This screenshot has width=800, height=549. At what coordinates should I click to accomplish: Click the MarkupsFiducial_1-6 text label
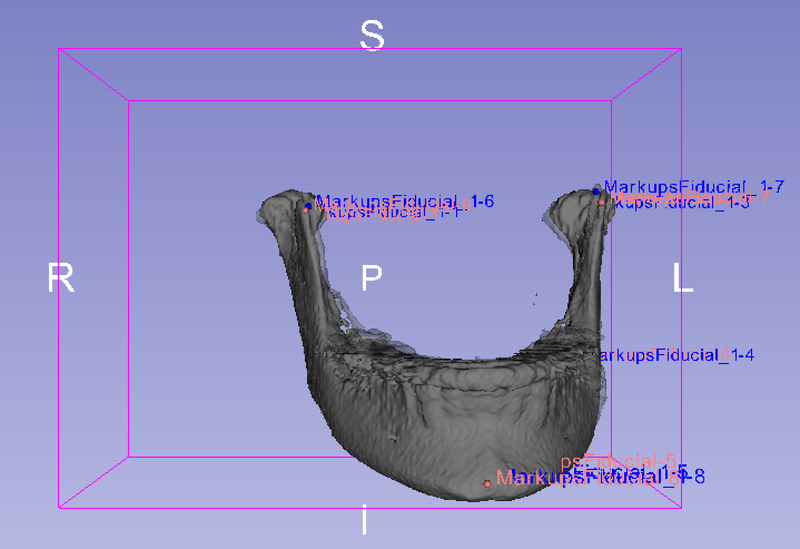click(404, 201)
